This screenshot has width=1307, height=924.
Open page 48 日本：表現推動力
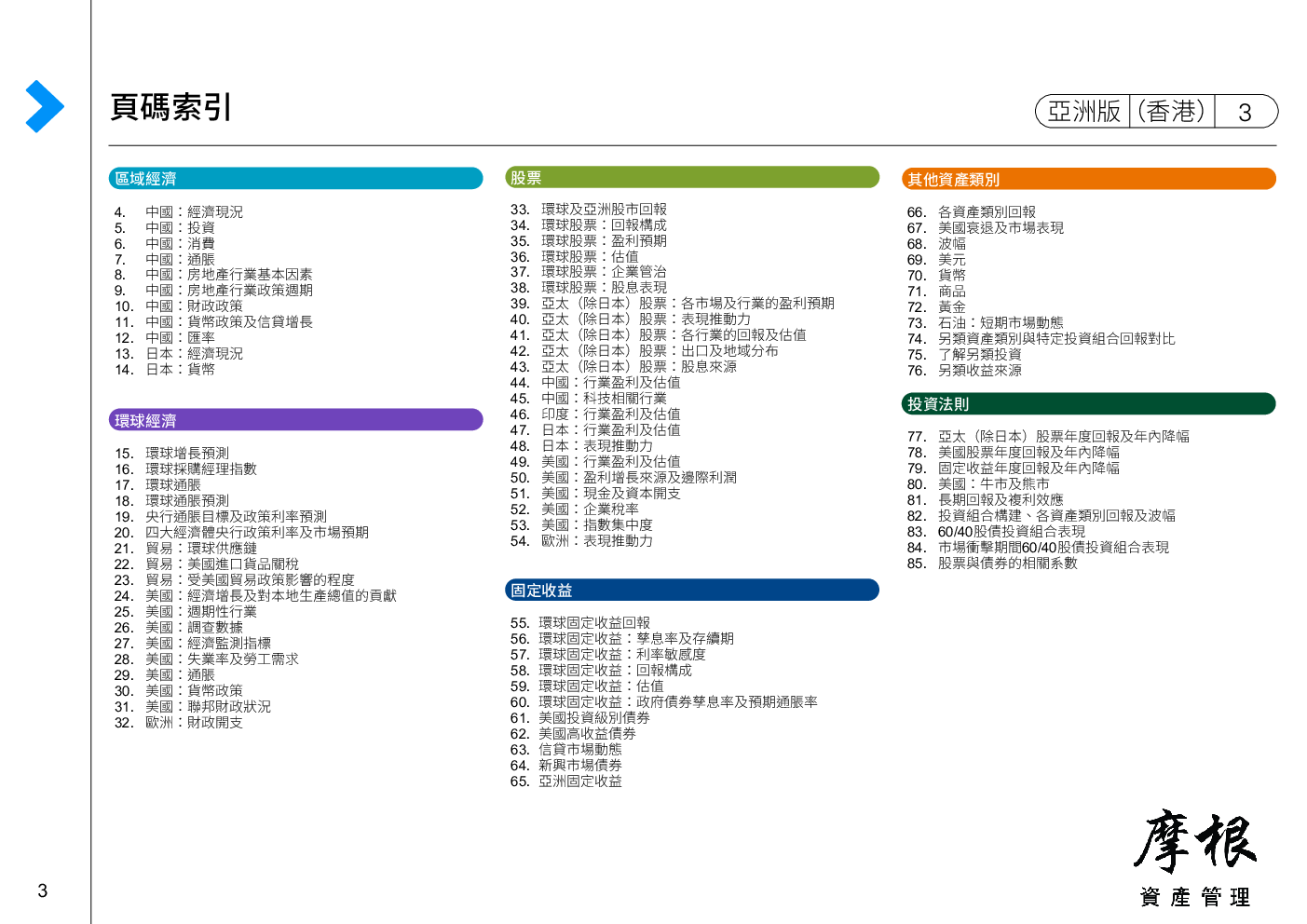click(581, 446)
